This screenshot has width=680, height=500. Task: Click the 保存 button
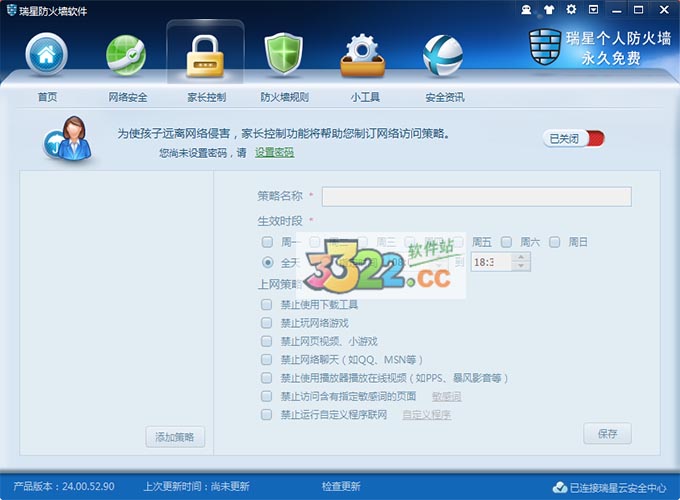(607, 433)
